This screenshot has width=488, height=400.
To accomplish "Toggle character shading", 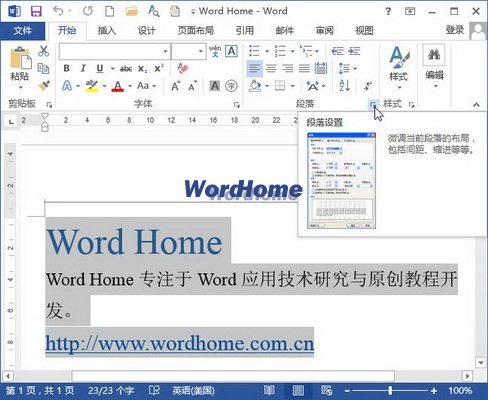I will tap(215, 86).
